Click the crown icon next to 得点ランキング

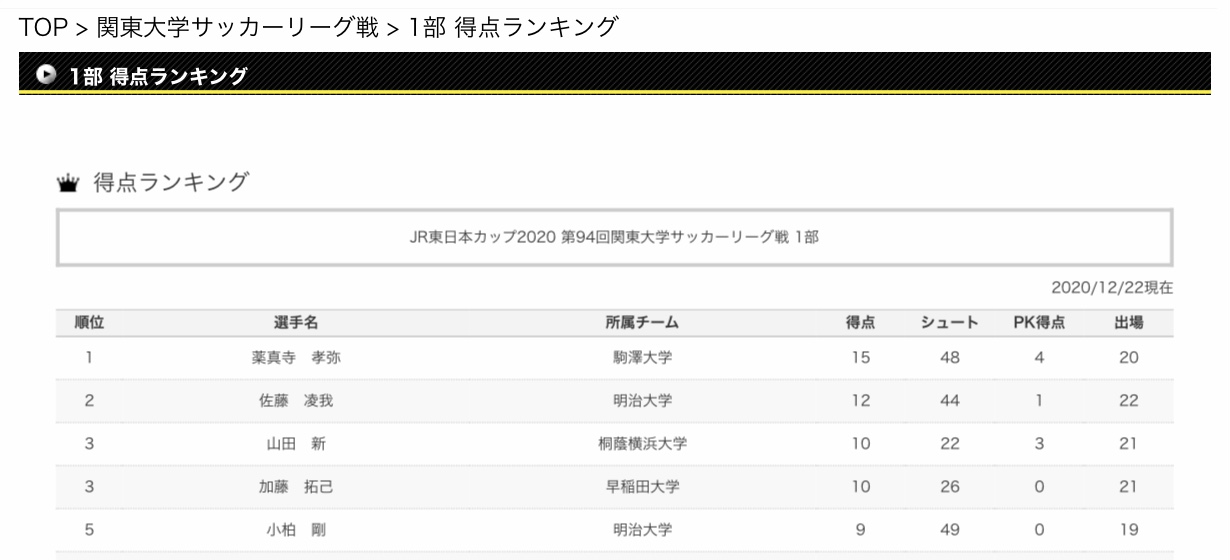point(69,182)
